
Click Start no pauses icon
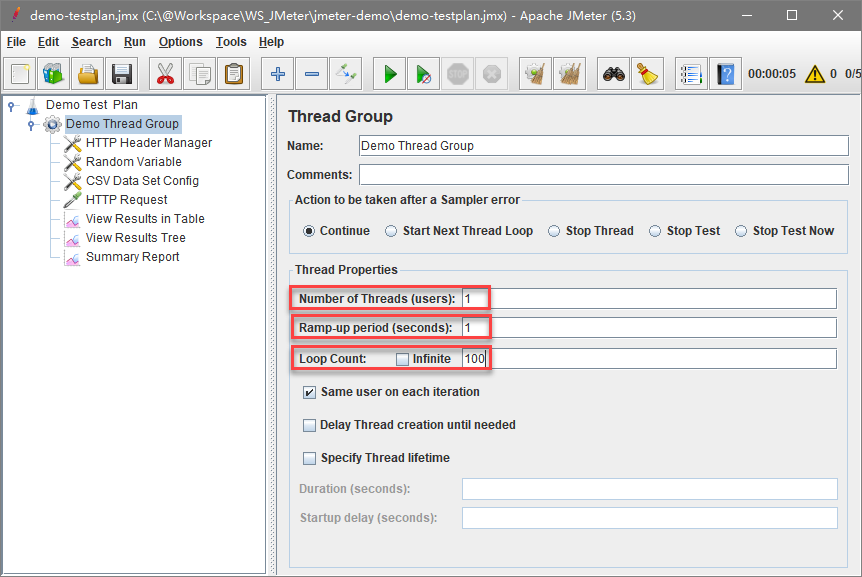pyautogui.click(x=424, y=74)
